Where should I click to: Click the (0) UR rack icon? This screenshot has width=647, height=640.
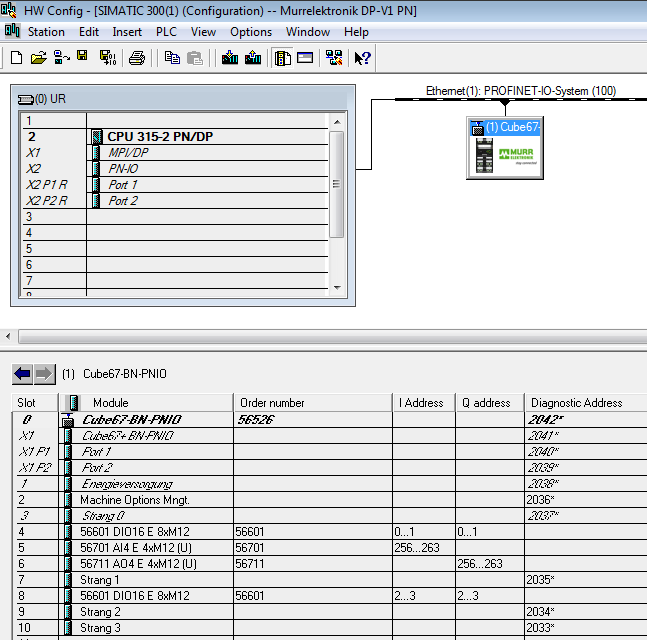tap(26, 99)
